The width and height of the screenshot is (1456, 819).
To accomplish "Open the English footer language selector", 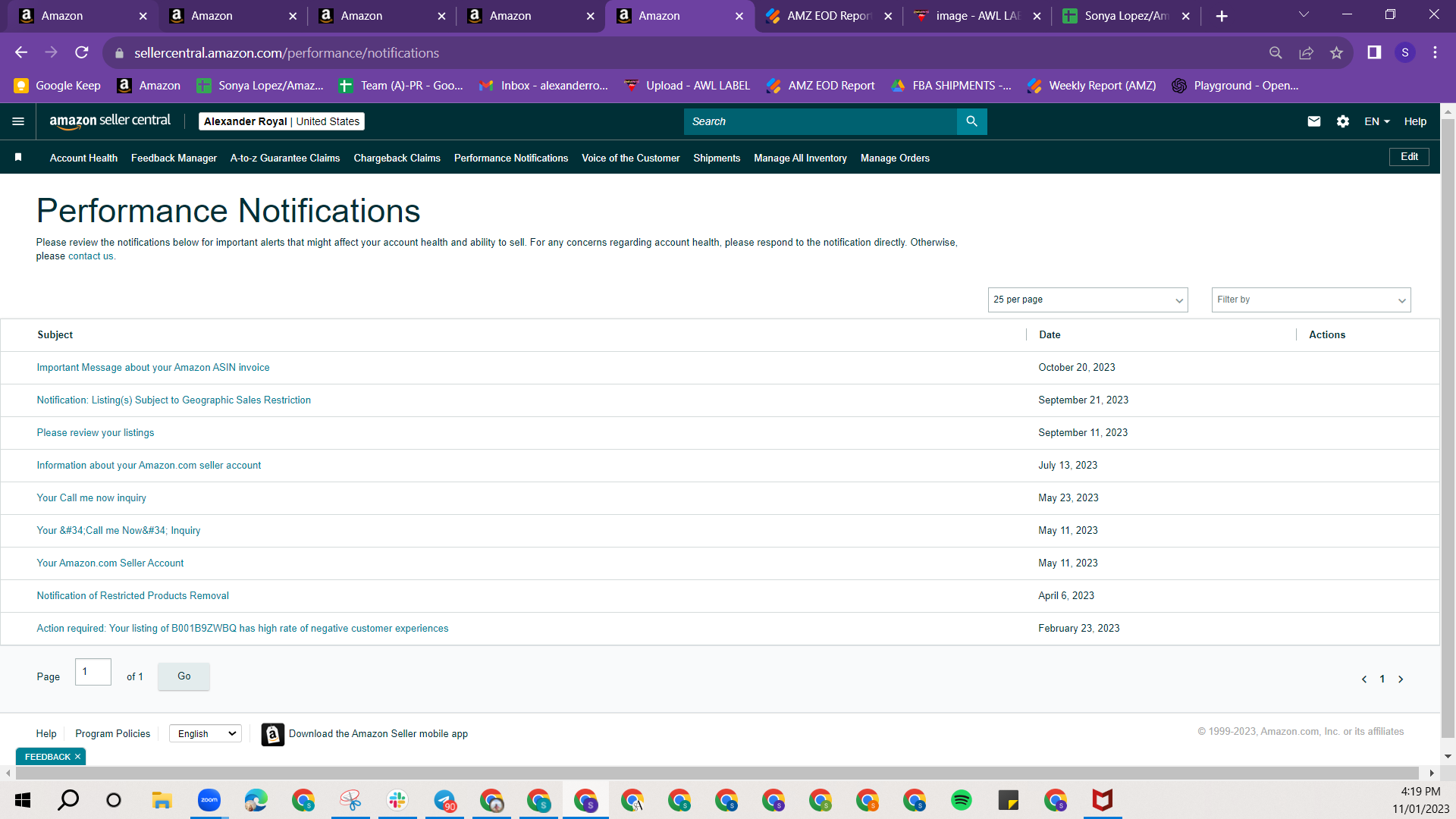I will click(x=206, y=733).
